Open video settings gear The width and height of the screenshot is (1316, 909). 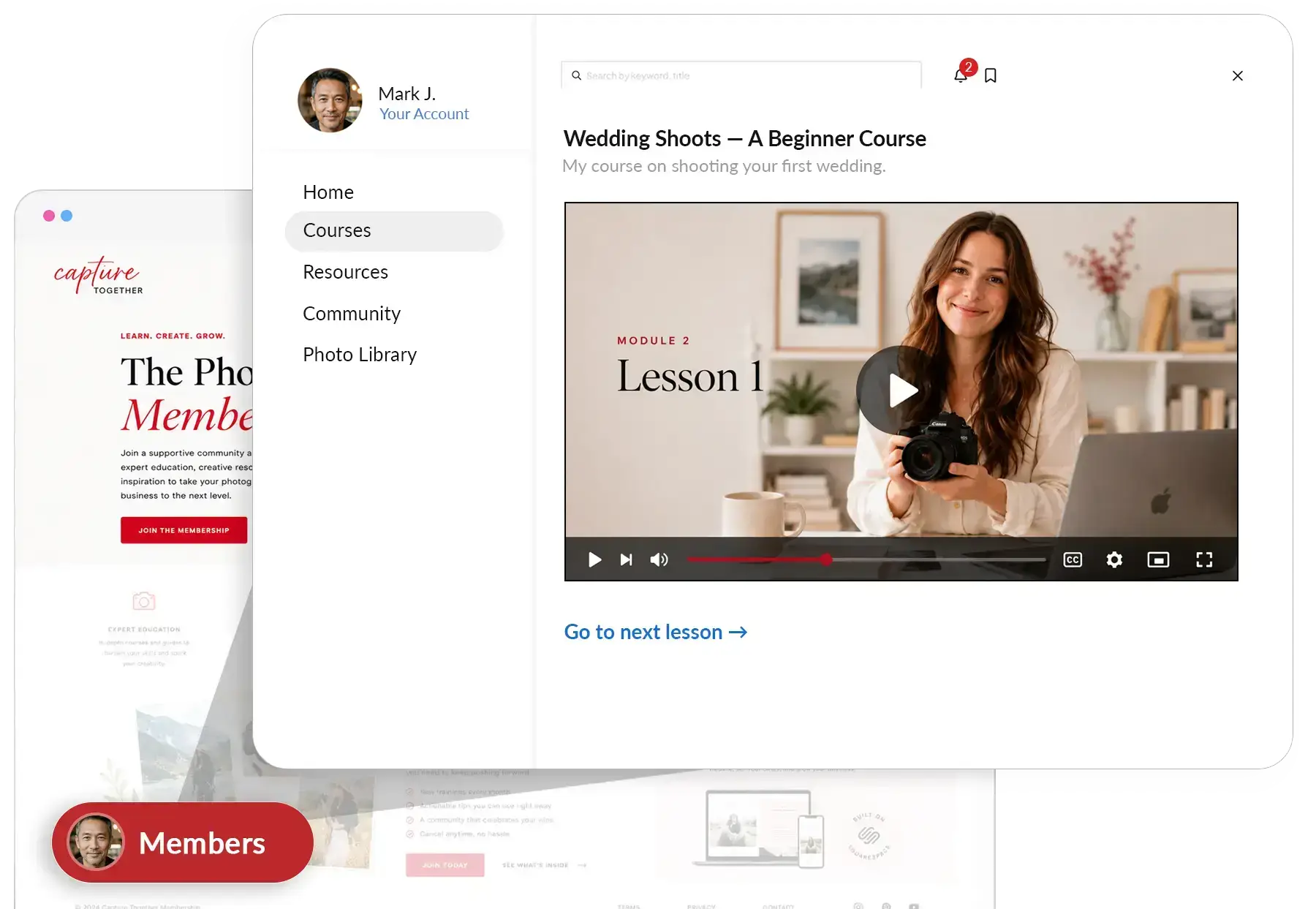click(1114, 559)
